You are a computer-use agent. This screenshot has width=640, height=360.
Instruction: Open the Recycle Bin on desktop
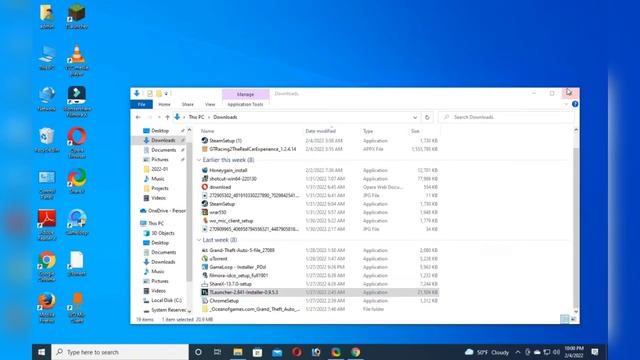[x=47, y=140]
